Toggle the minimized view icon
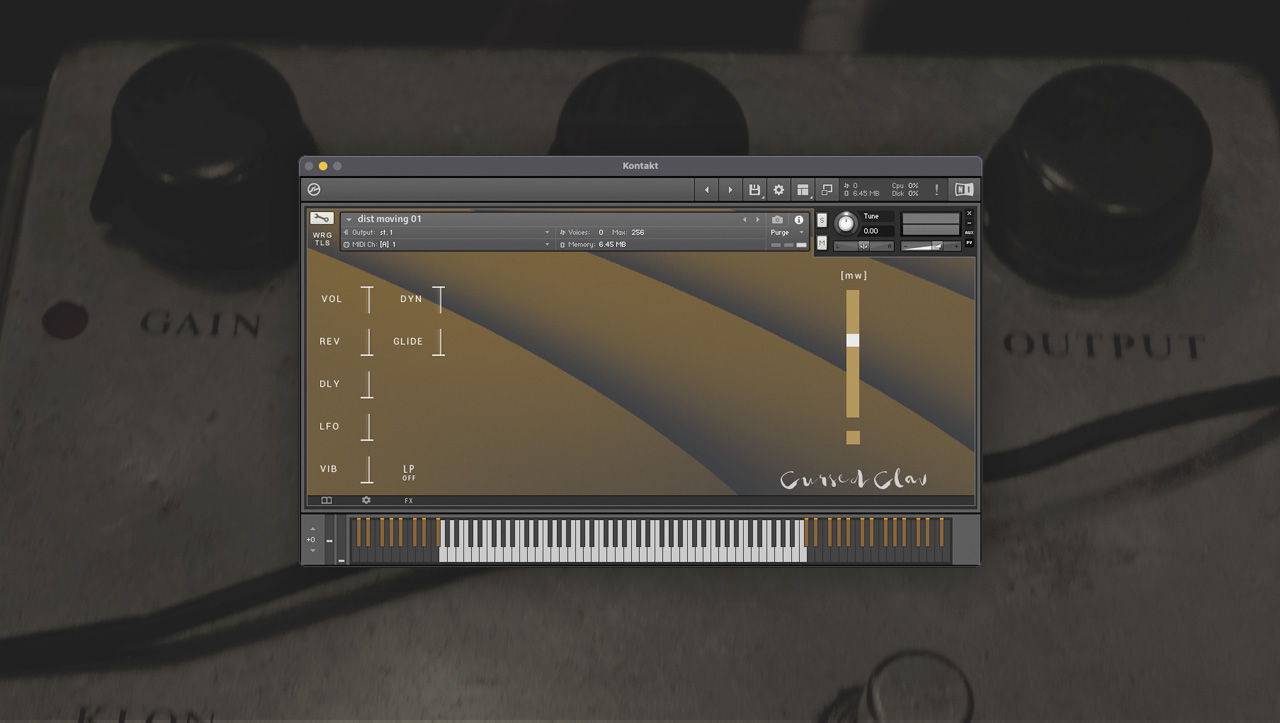Image resolution: width=1280 pixels, height=723 pixels. [827, 190]
